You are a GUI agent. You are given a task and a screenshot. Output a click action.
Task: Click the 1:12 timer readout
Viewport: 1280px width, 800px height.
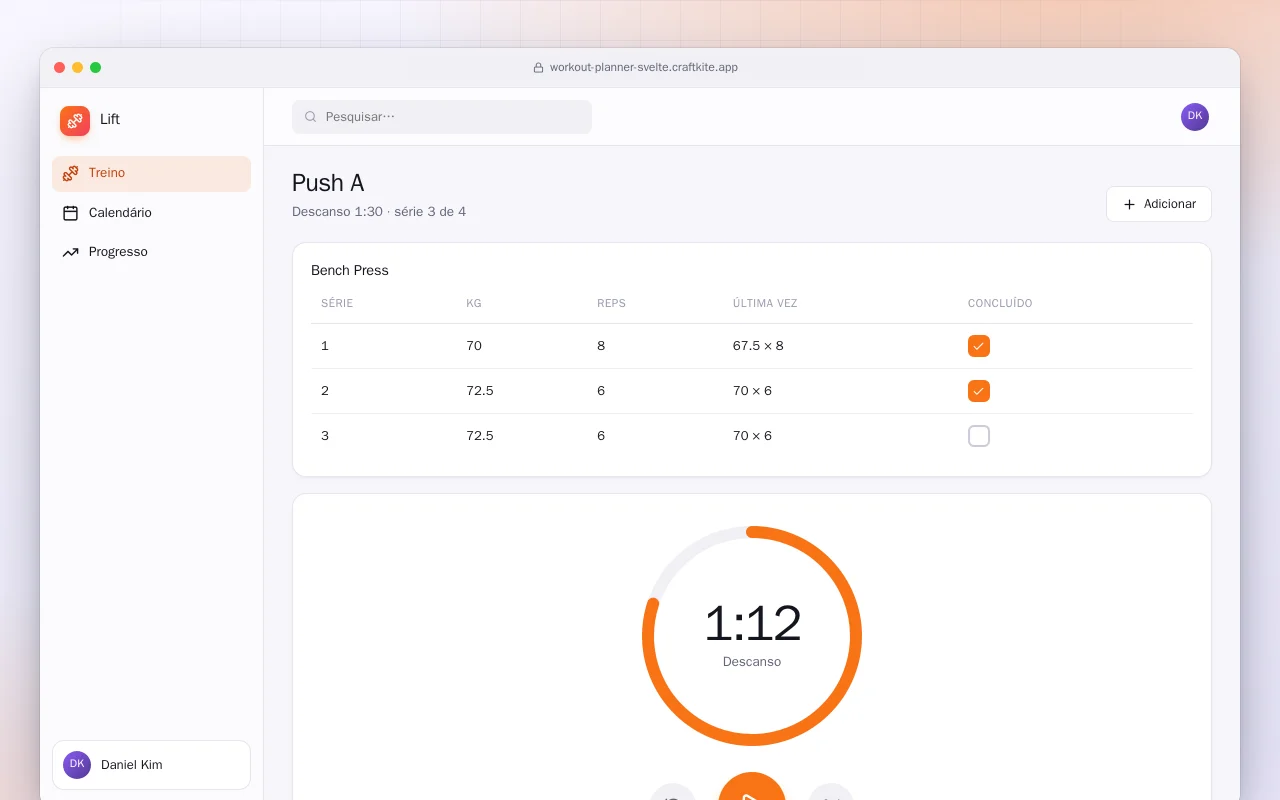752,624
